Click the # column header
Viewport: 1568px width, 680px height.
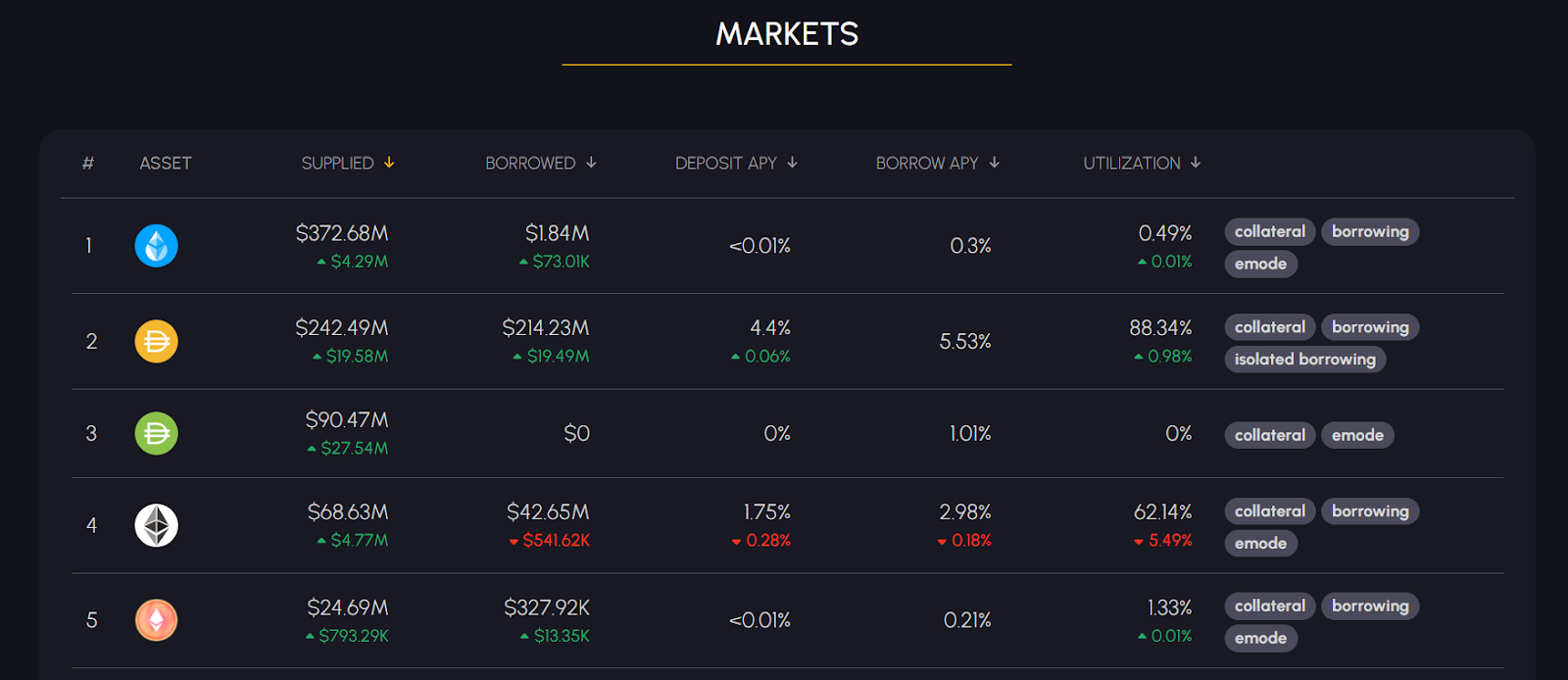pyautogui.click(x=88, y=164)
